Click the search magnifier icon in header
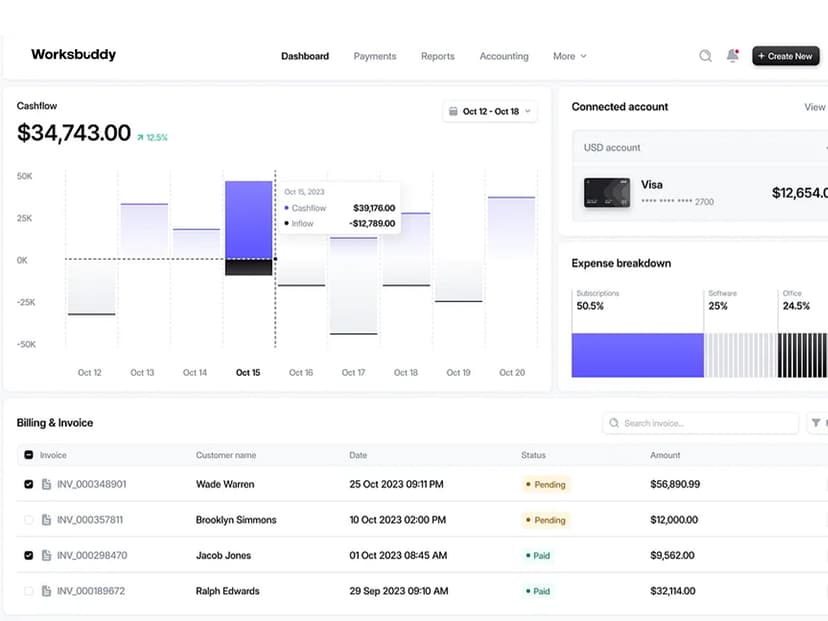This screenshot has width=828, height=621. [705, 55]
